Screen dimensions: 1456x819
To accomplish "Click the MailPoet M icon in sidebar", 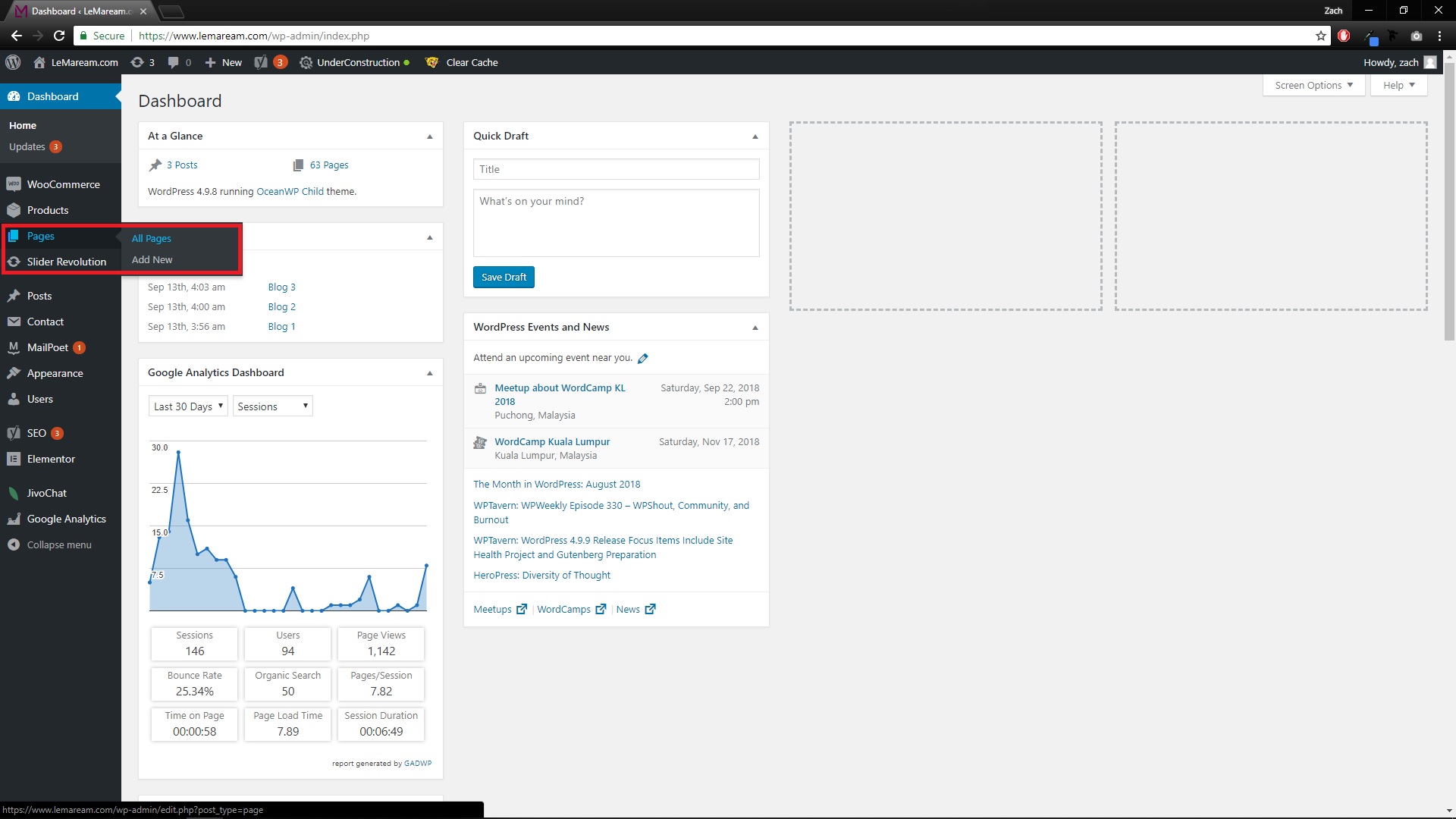I will [x=14, y=347].
